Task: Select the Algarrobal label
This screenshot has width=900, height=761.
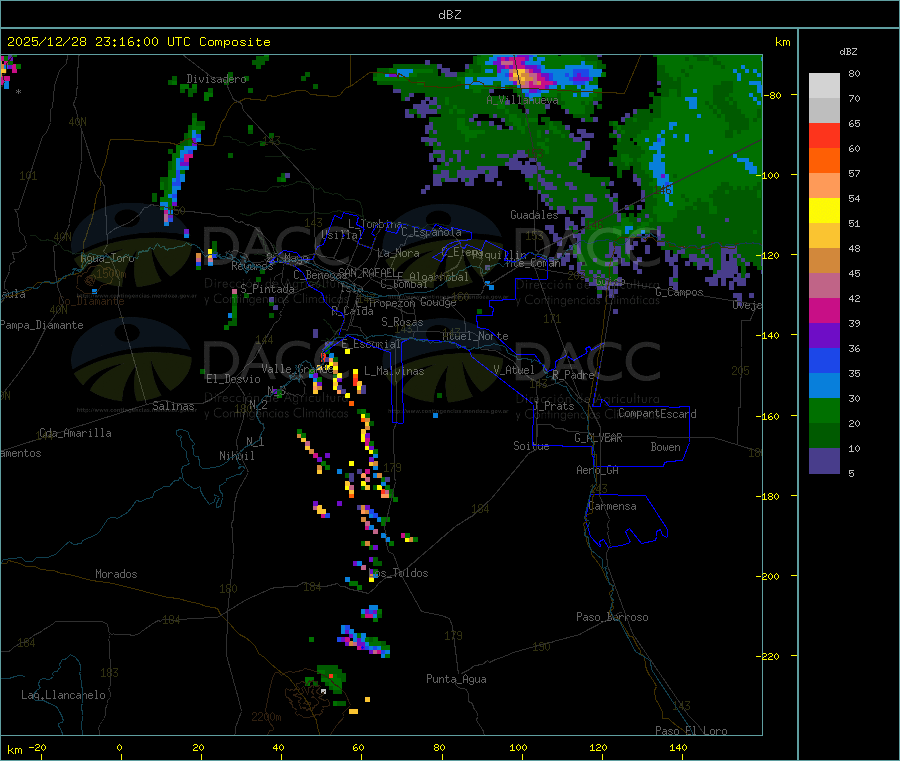Action: point(439,277)
